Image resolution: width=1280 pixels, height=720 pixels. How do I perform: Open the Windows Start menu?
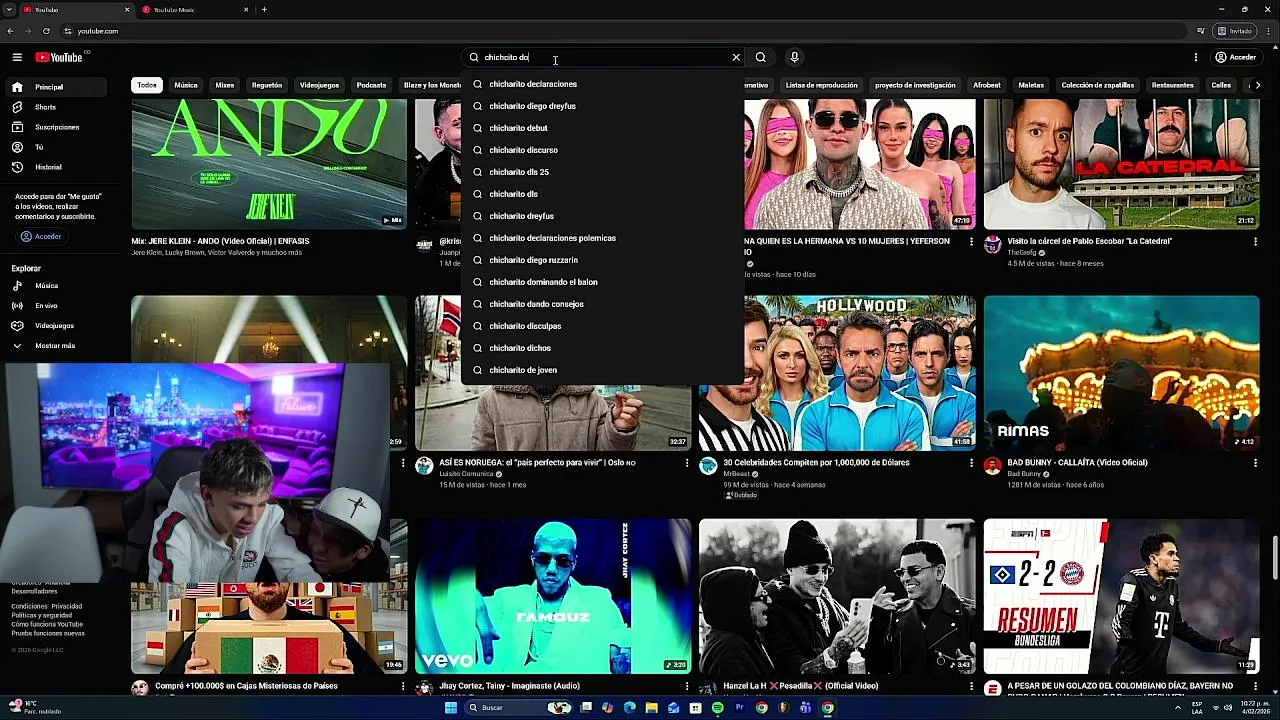451,708
